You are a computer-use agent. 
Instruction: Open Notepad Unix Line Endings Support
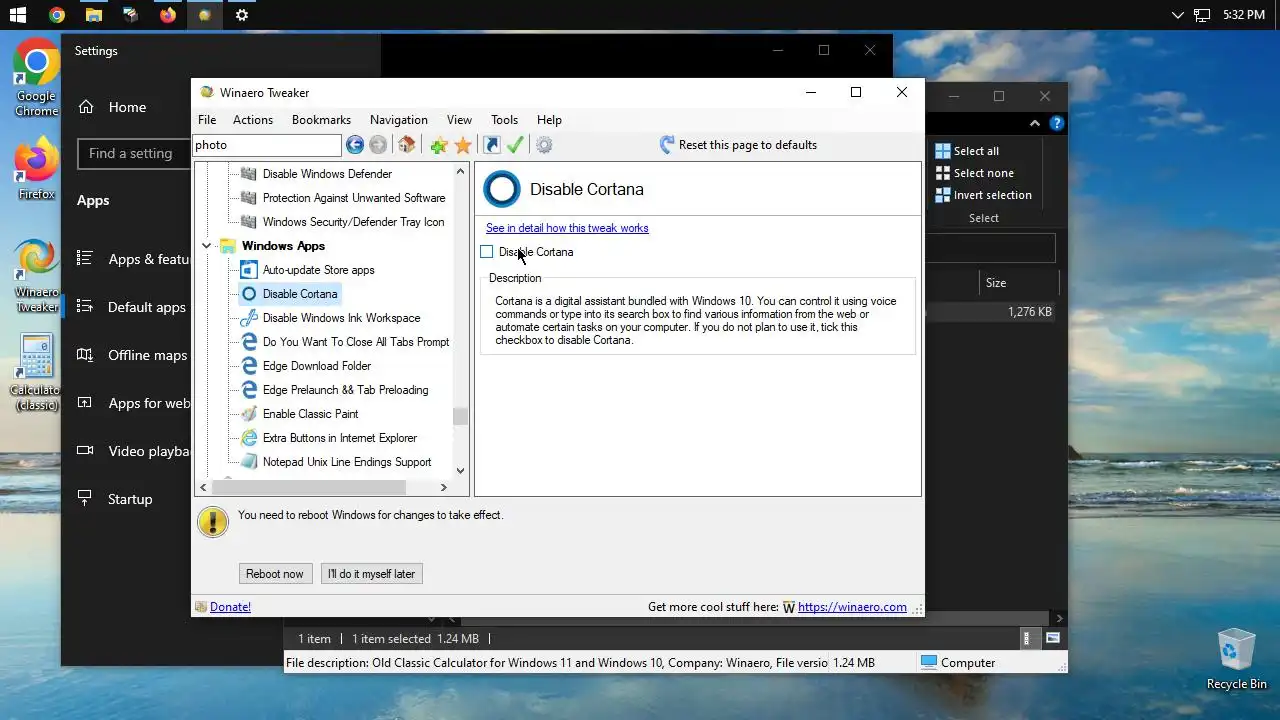(346, 462)
